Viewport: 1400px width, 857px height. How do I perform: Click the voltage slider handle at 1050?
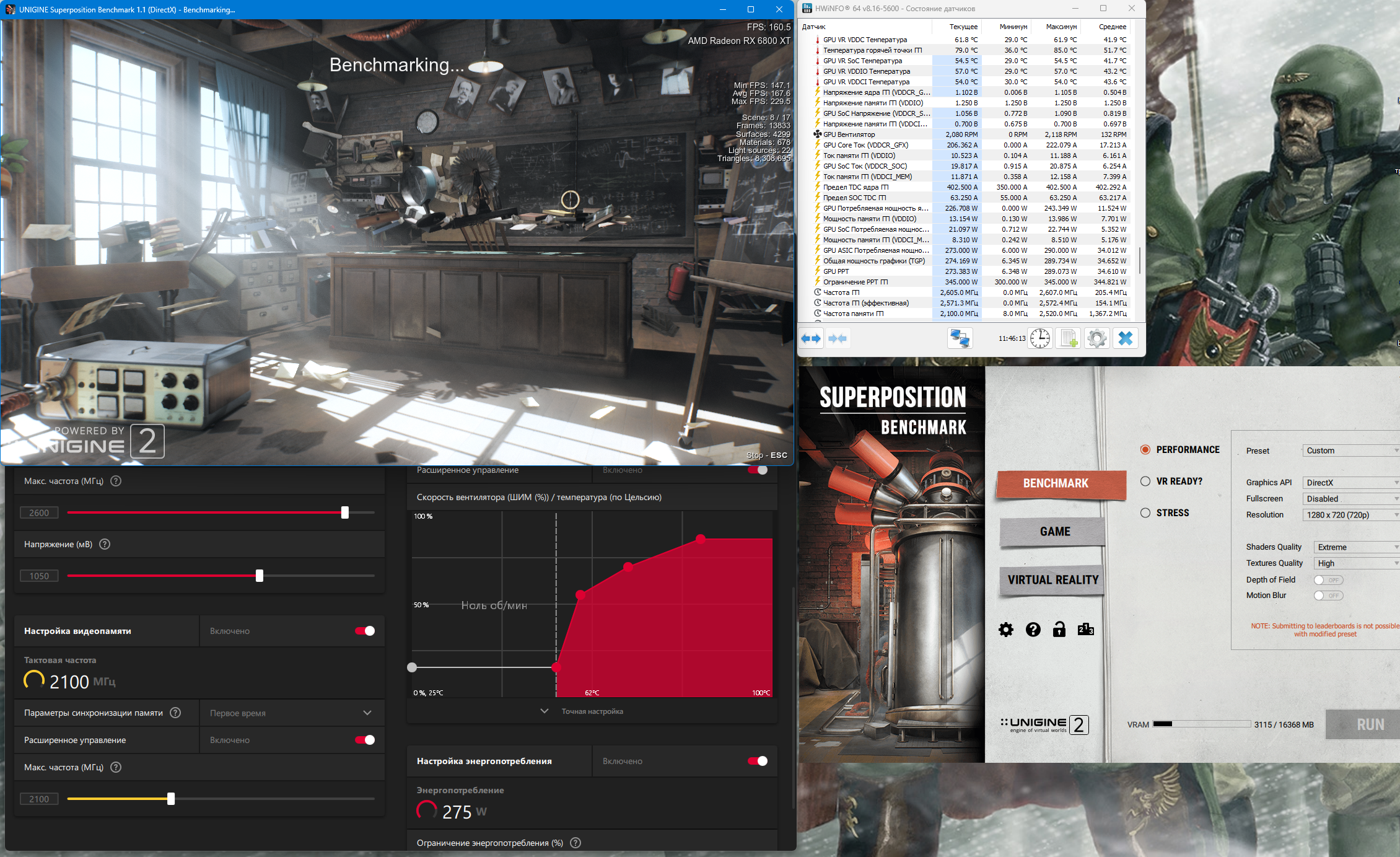260,576
